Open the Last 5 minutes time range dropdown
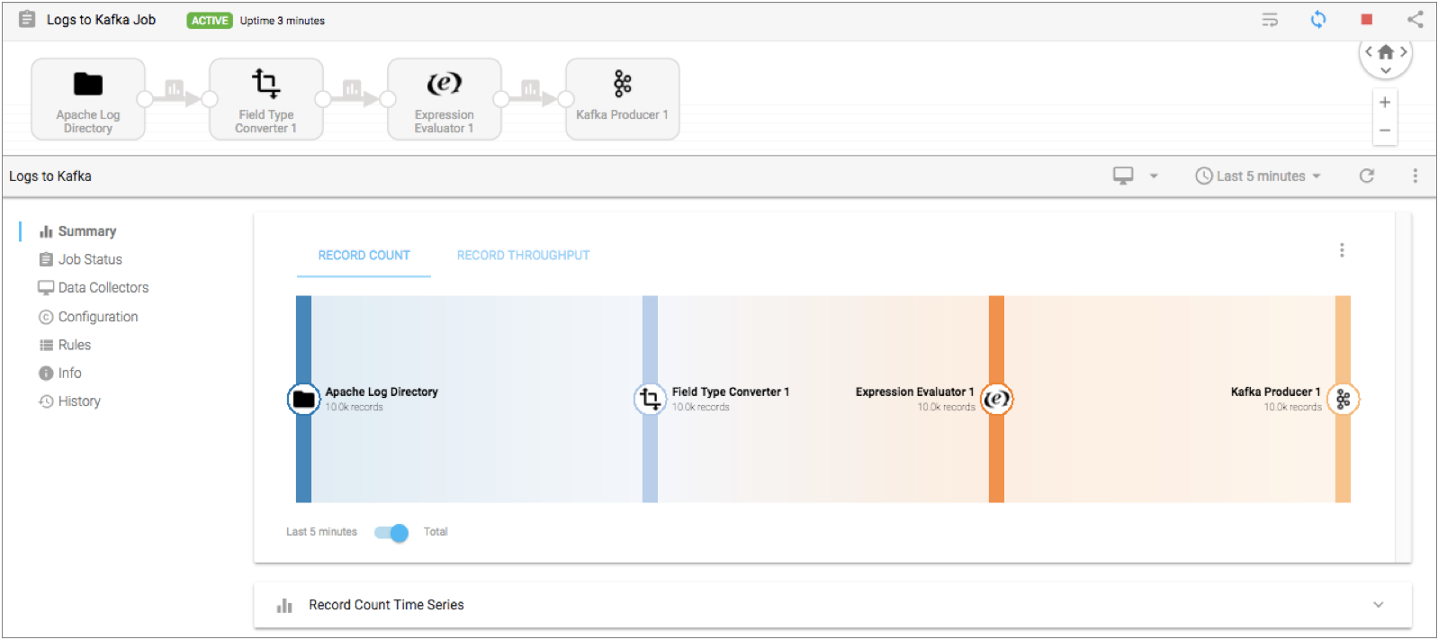The width and height of the screenshot is (1438, 640). tap(1259, 176)
